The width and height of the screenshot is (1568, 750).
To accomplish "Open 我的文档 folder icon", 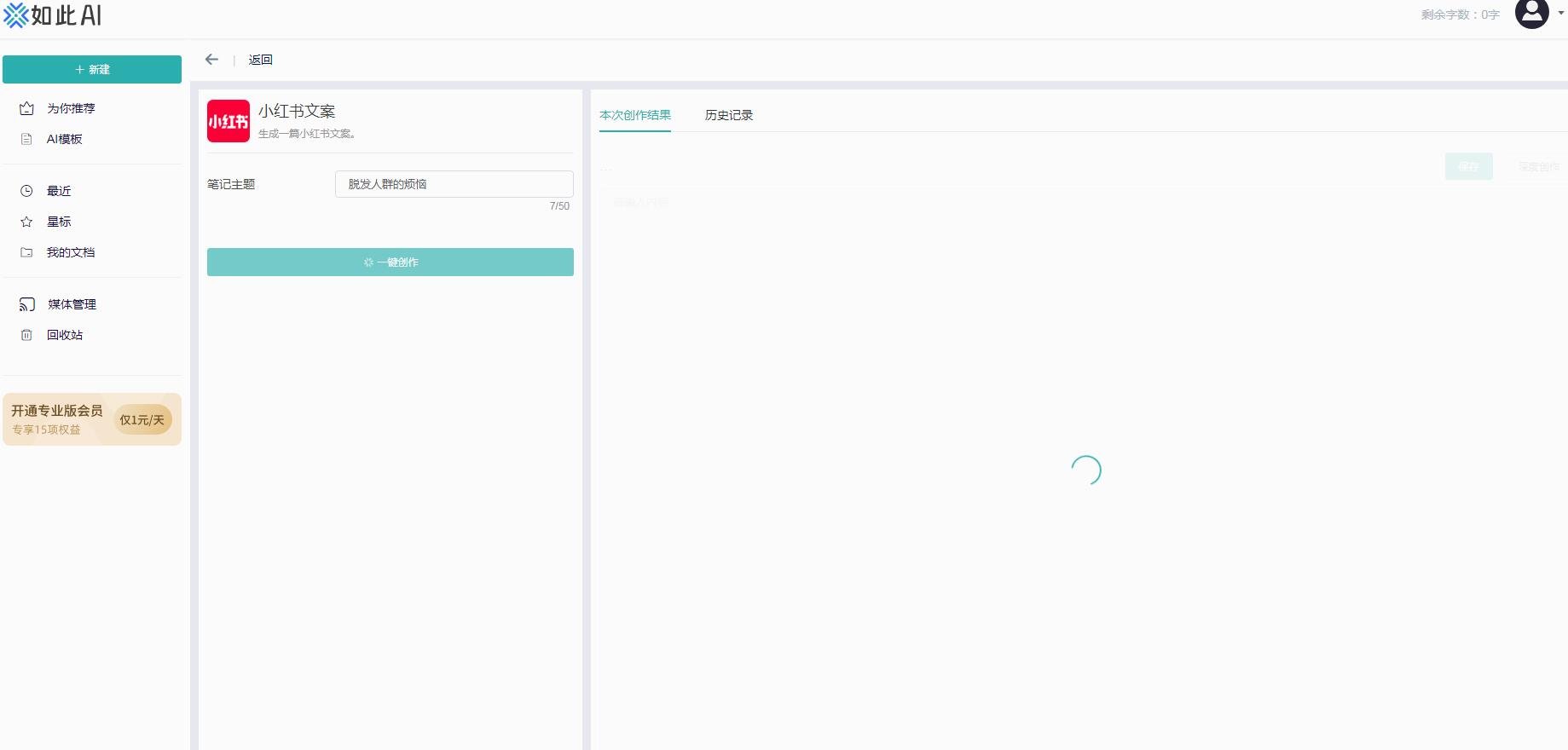I will point(26,252).
